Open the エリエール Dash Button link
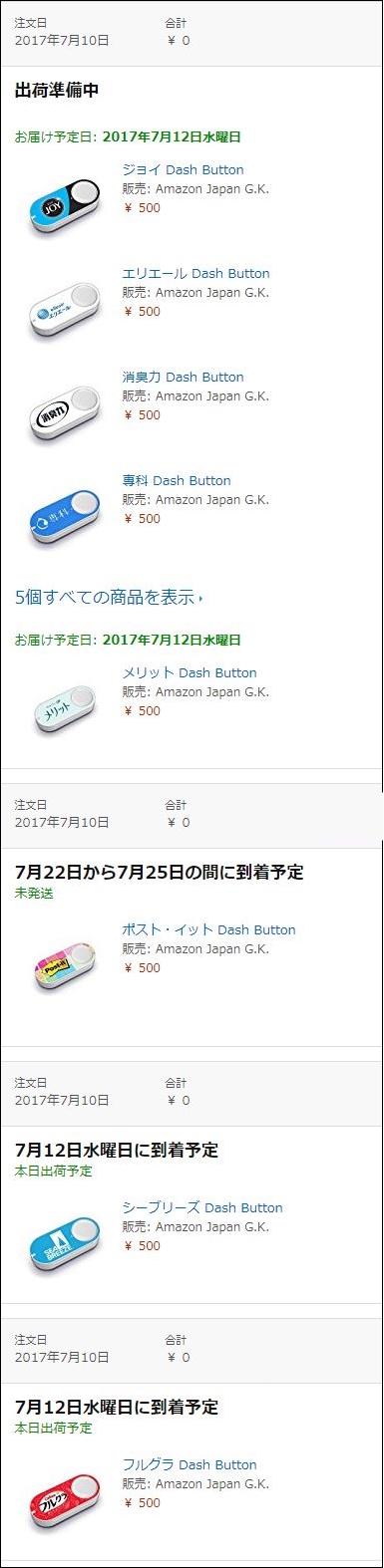The image size is (384, 1568). (195, 273)
